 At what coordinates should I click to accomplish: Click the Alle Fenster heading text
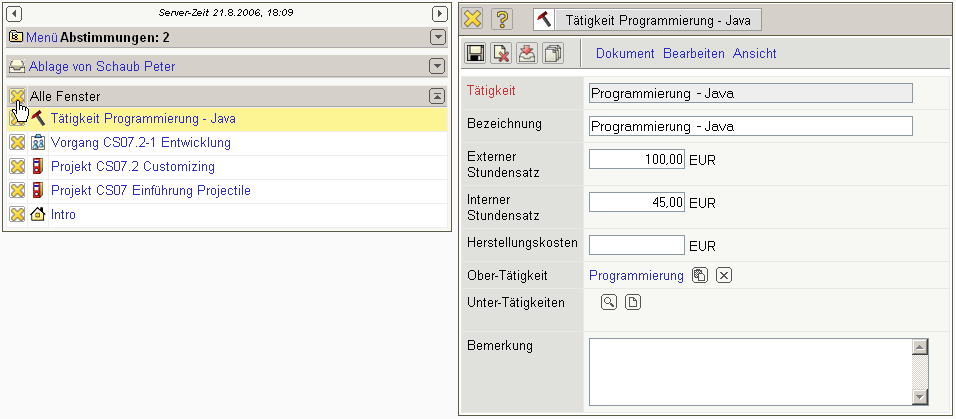point(65,96)
